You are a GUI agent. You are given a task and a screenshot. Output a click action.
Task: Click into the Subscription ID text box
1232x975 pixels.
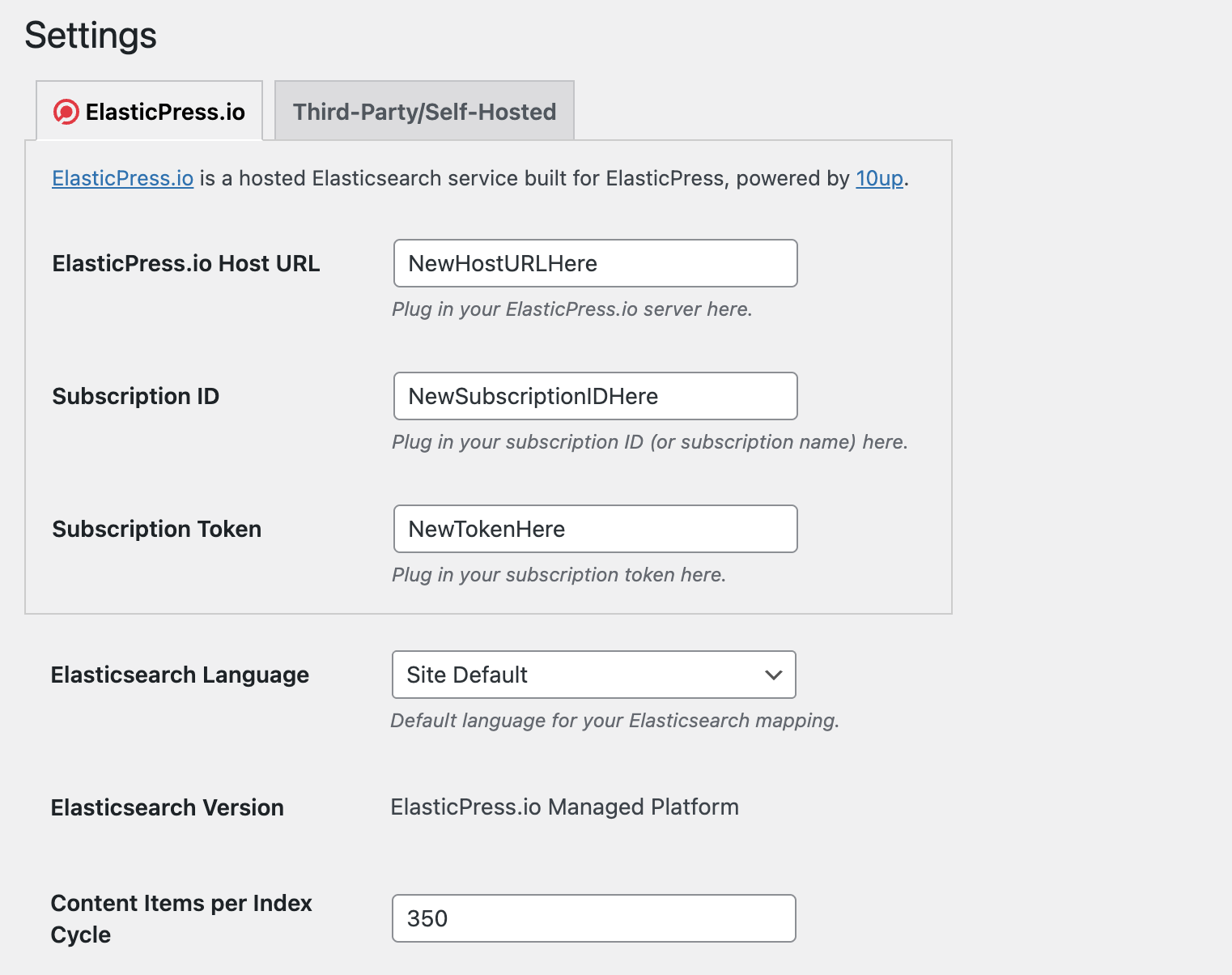[595, 396]
